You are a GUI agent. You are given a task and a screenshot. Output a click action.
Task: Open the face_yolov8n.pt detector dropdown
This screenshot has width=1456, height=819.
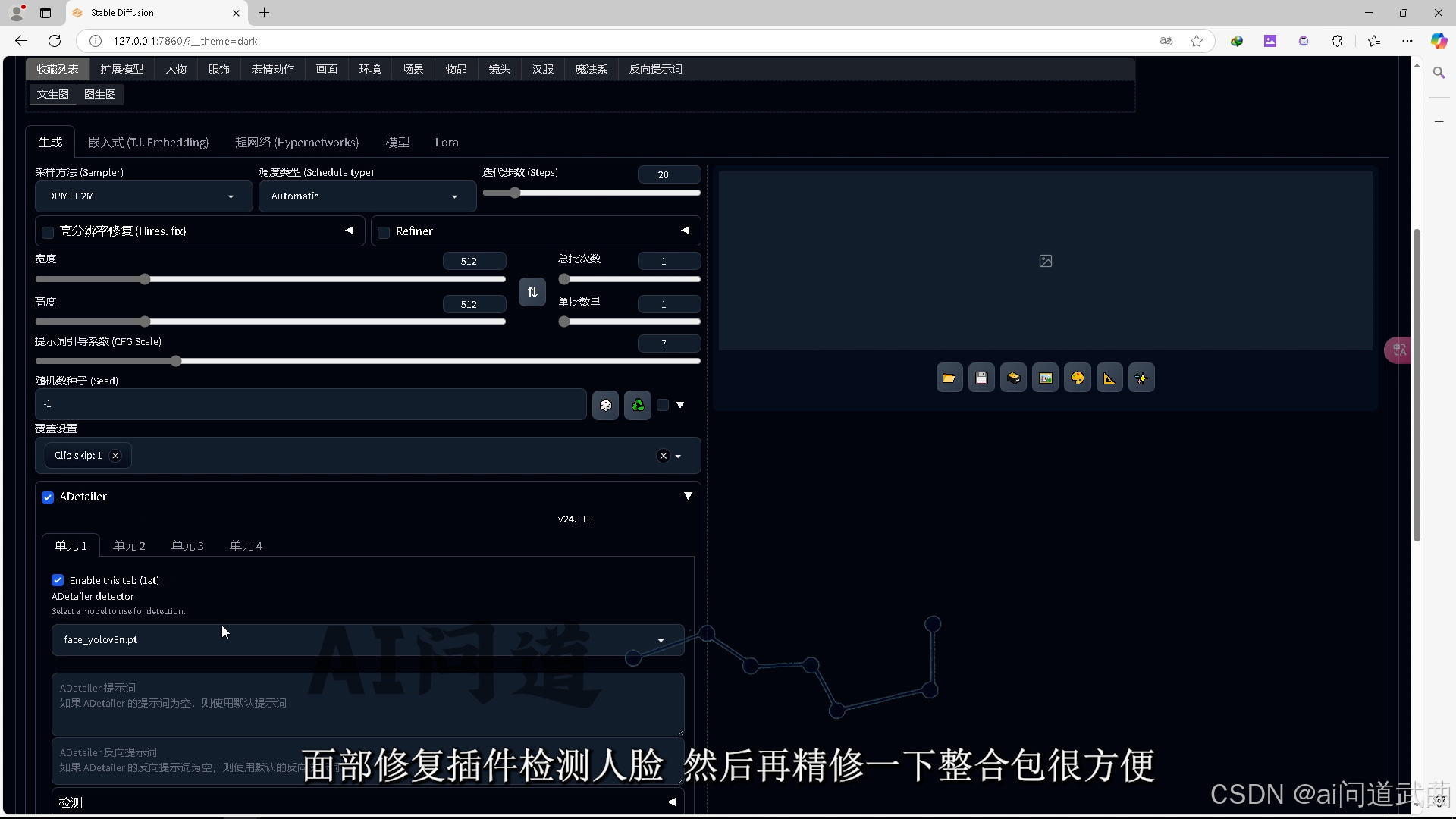click(368, 640)
